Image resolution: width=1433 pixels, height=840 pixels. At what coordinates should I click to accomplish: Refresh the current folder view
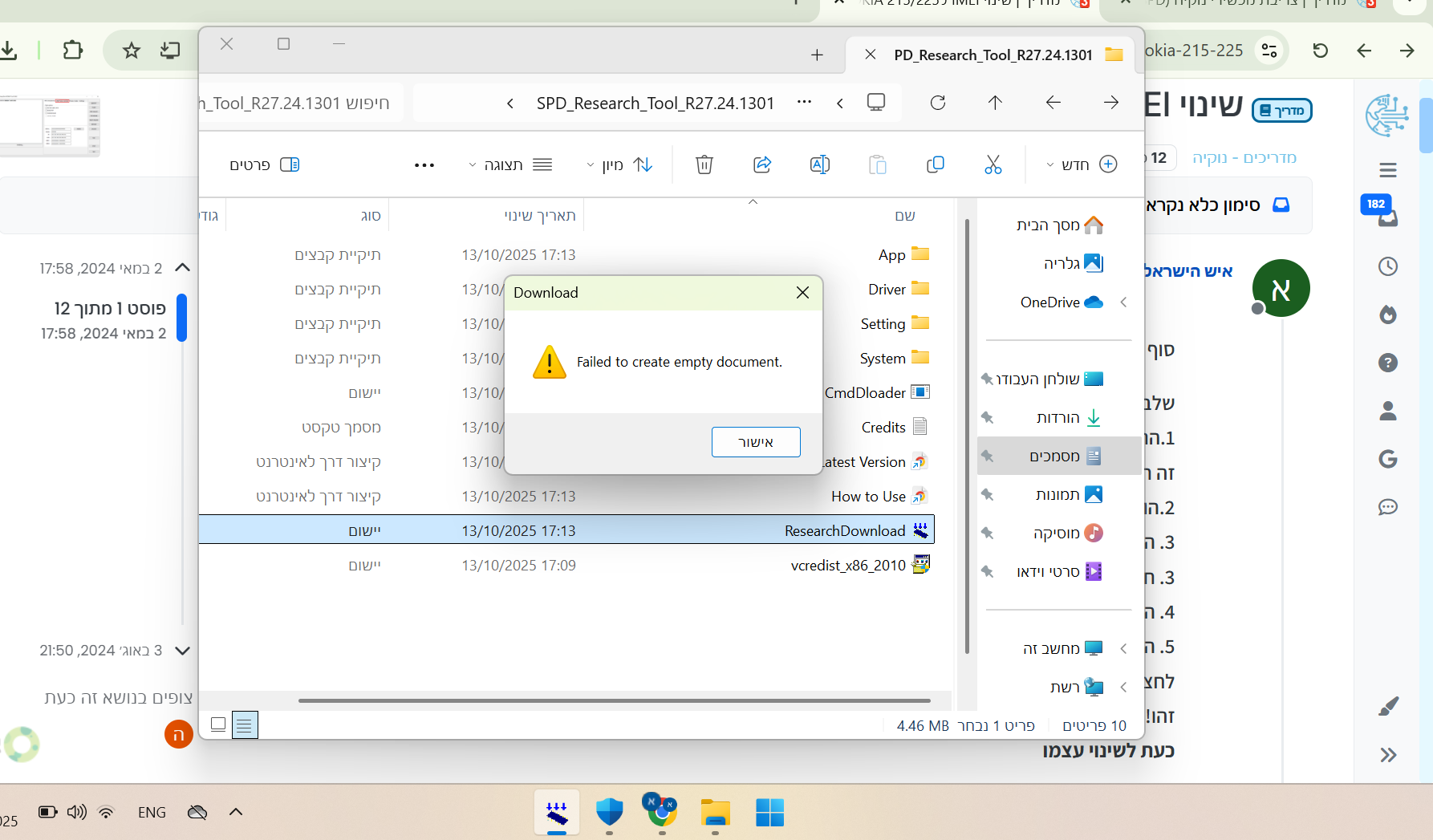click(x=937, y=103)
